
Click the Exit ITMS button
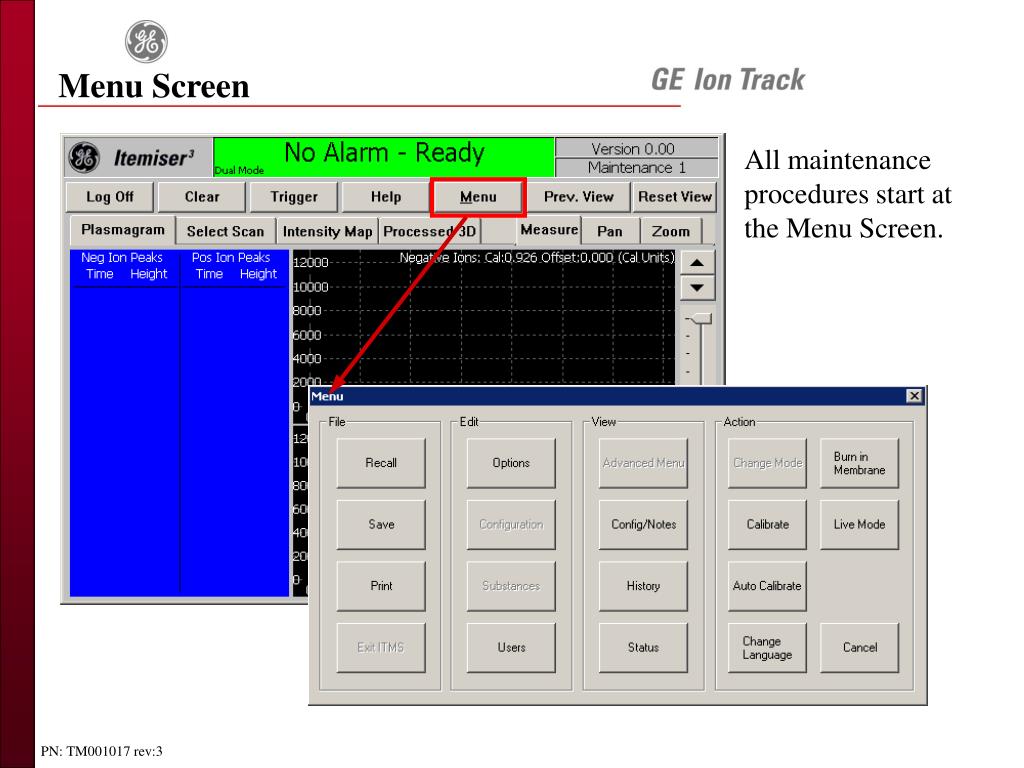click(381, 647)
